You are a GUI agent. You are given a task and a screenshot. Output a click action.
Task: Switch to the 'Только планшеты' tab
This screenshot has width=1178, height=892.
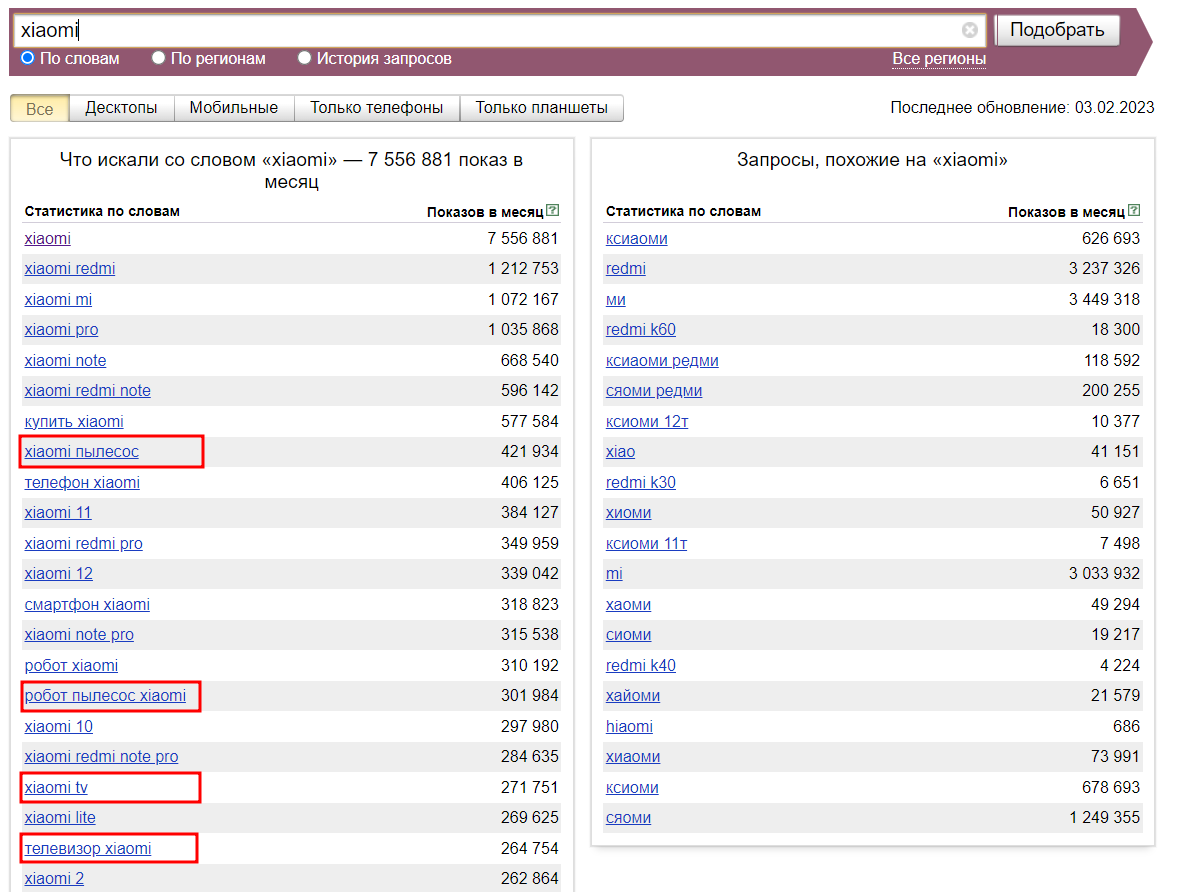pyautogui.click(x=542, y=108)
